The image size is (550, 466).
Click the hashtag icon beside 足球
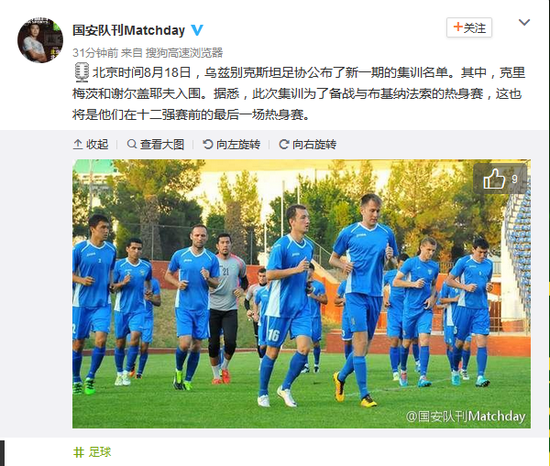click(78, 452)
